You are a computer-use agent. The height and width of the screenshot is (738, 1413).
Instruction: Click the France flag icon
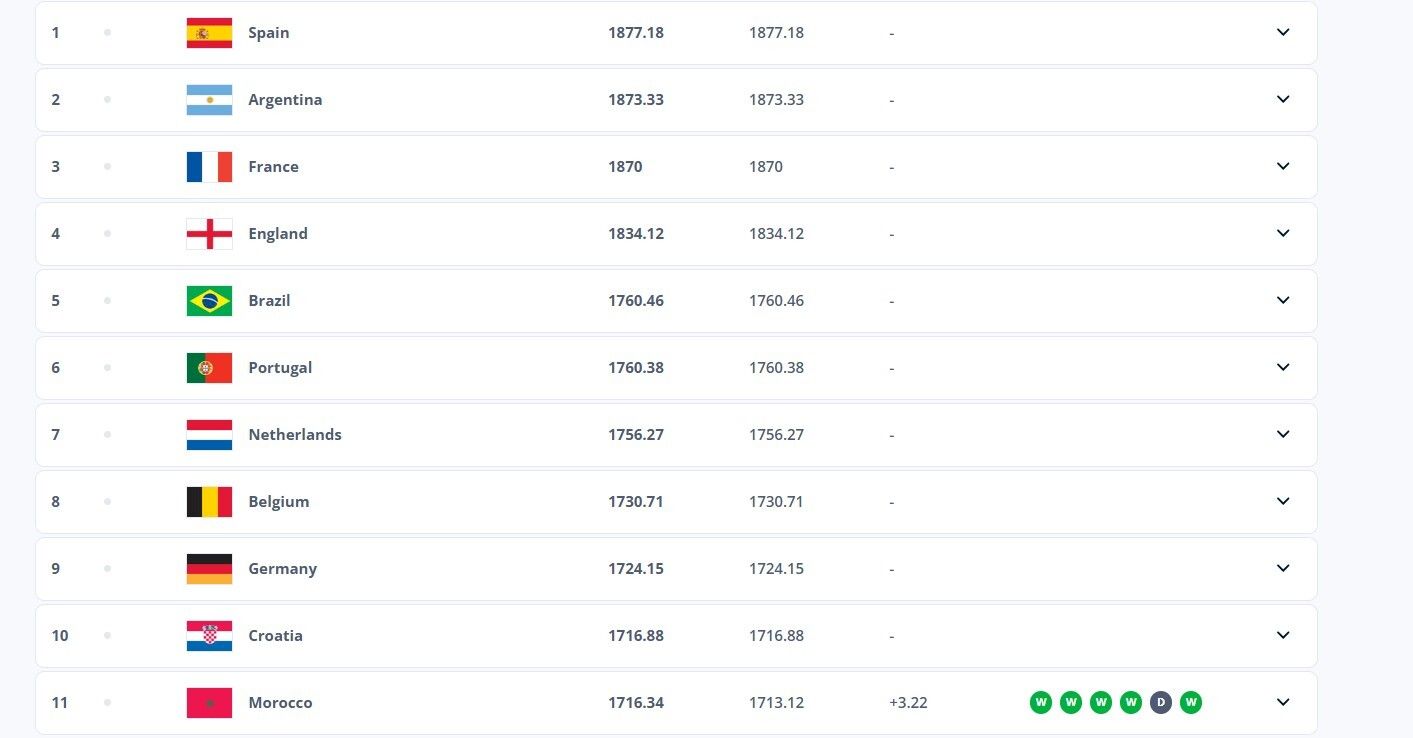[209, 167]
